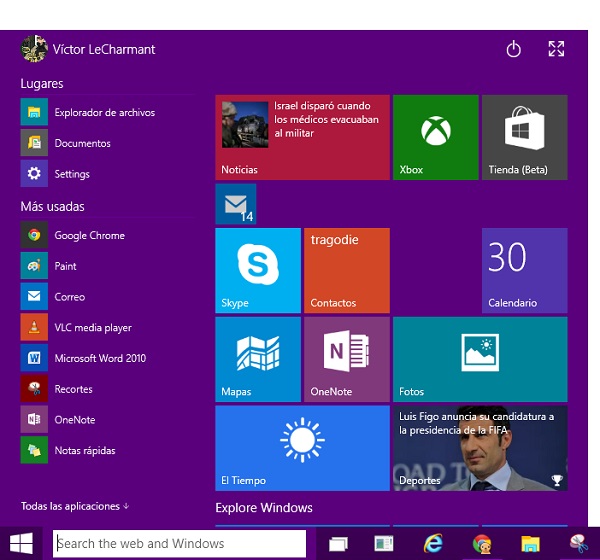Image resolution: width=600 pixels, height=560 pixels.
Task: Click the Víctor LeCharmant user name
Action: point(104,49)
